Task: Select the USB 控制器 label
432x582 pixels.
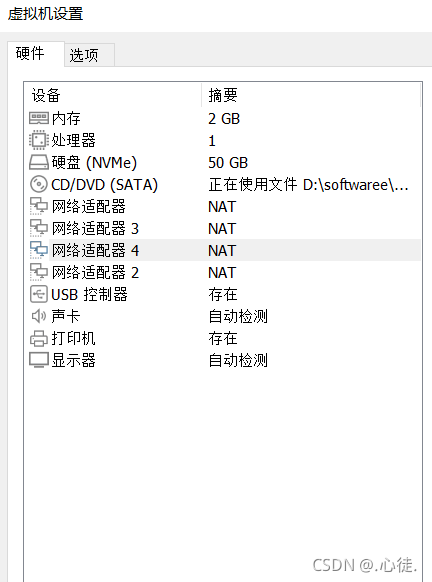Action: pos(89,294)
